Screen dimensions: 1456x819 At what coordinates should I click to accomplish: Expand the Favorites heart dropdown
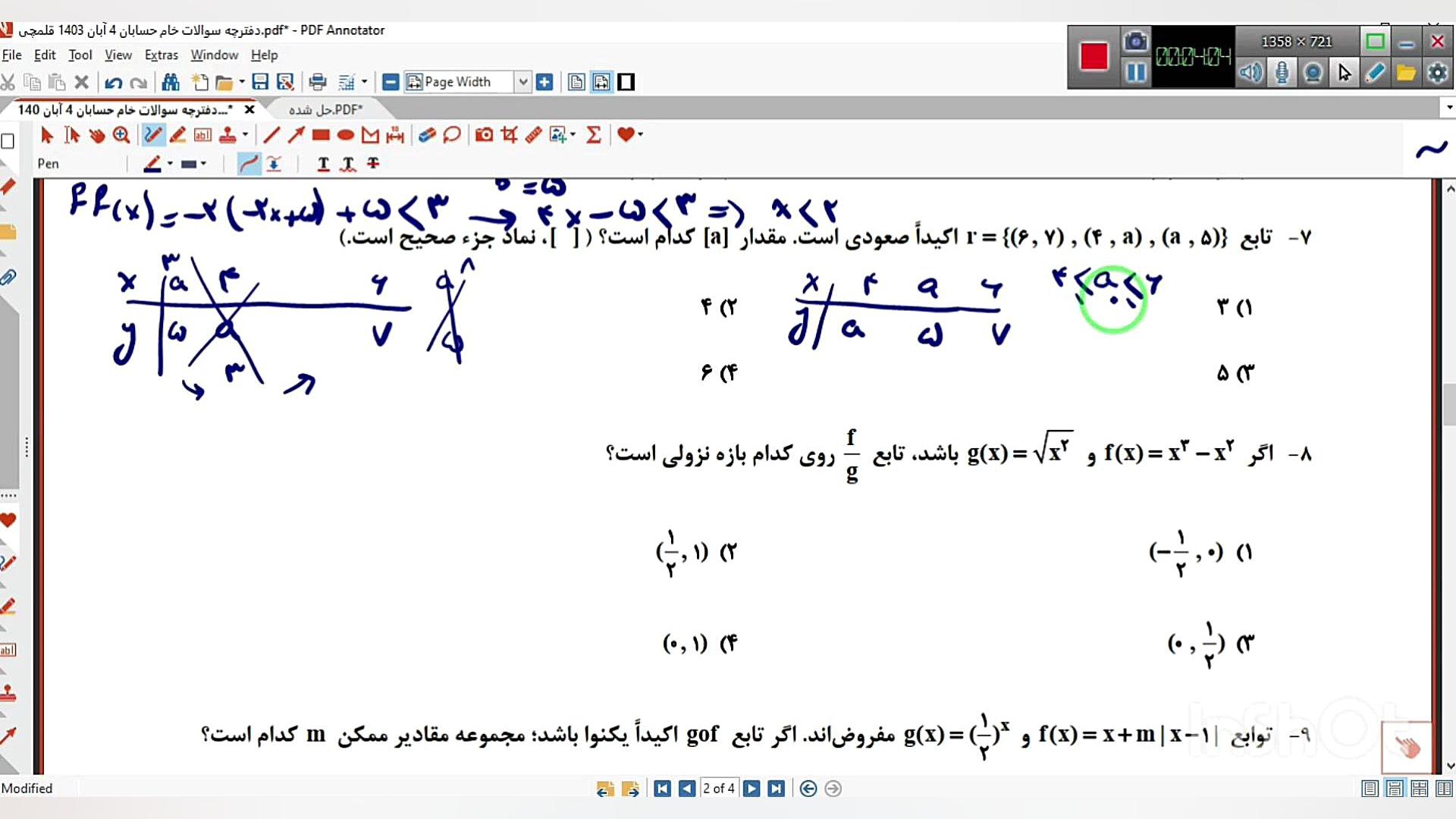(641, 135)
